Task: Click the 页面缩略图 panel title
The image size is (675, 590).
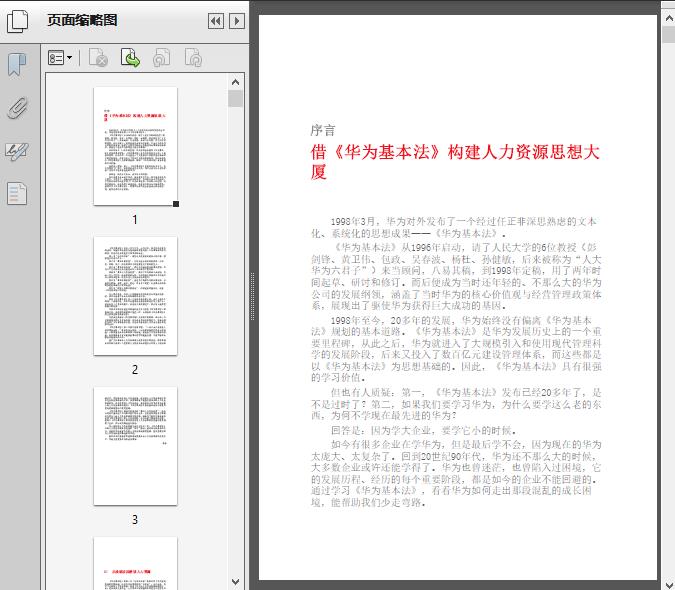Action: [x=82, y=20]
